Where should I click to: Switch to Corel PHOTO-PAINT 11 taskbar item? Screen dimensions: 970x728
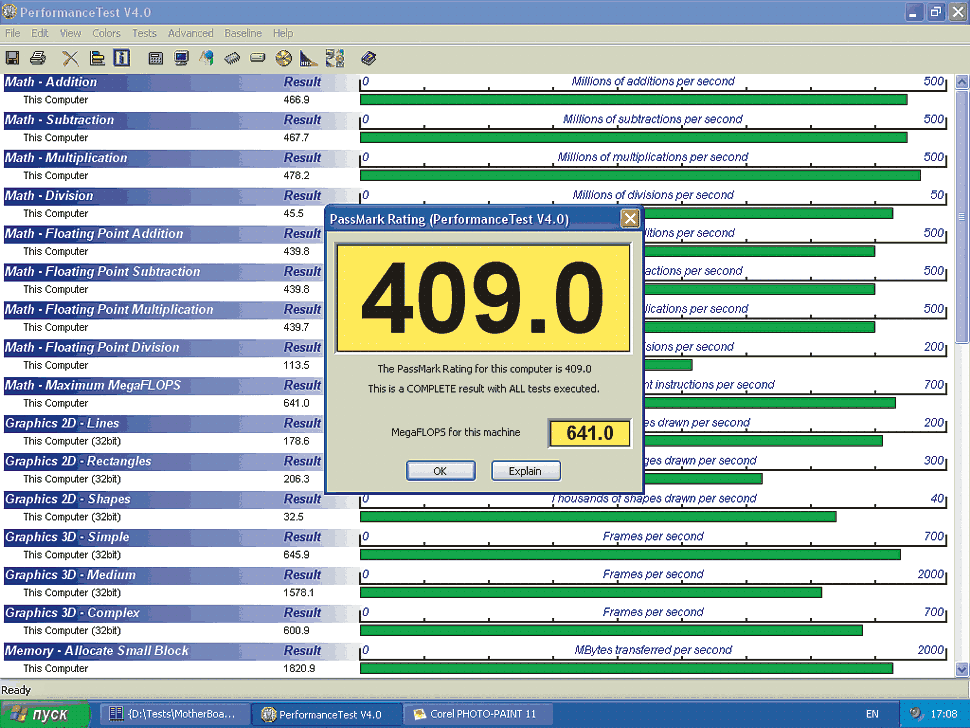click(478, 714)
